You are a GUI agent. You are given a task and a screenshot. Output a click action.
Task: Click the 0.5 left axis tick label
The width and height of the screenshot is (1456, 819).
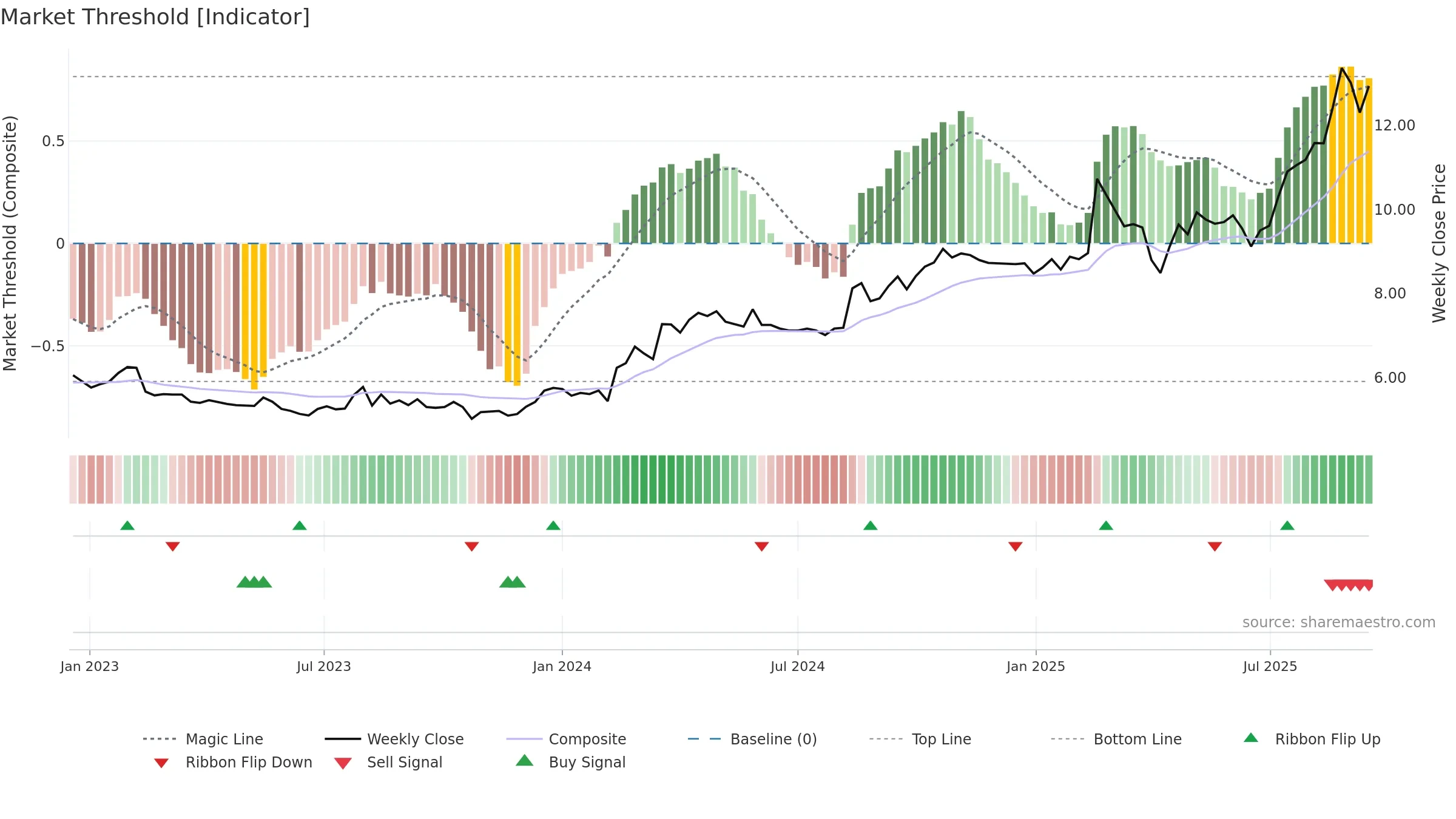pyautogui.click(x=53, y=141)
